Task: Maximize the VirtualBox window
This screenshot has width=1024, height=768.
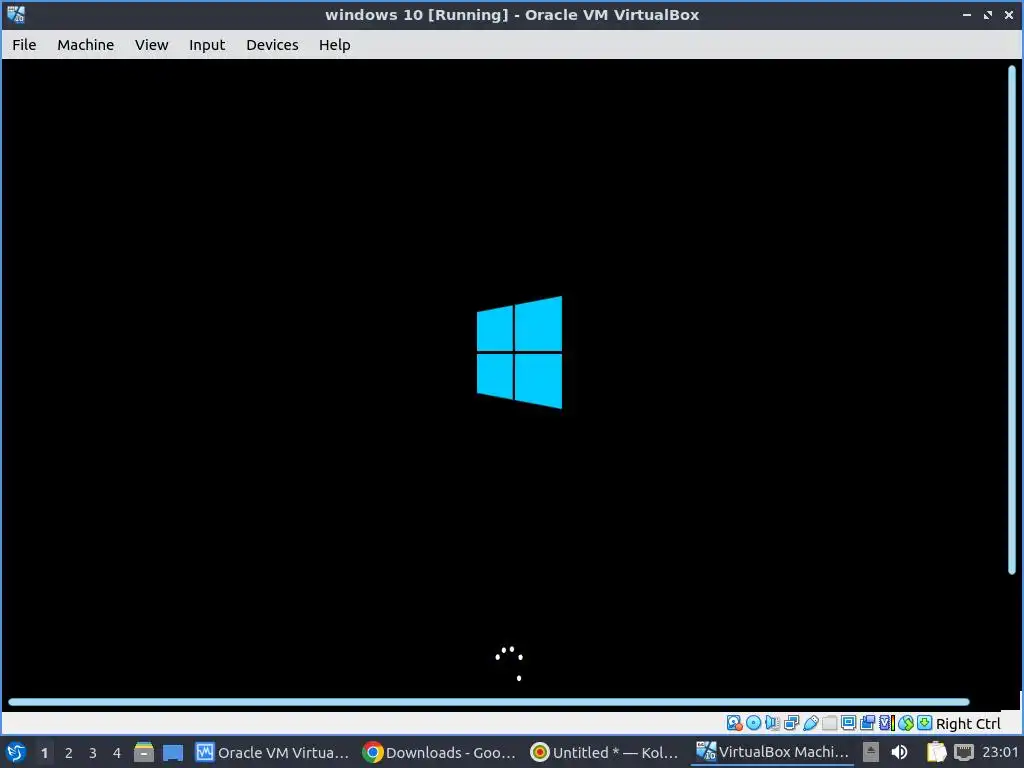Action: coord(987,14)
